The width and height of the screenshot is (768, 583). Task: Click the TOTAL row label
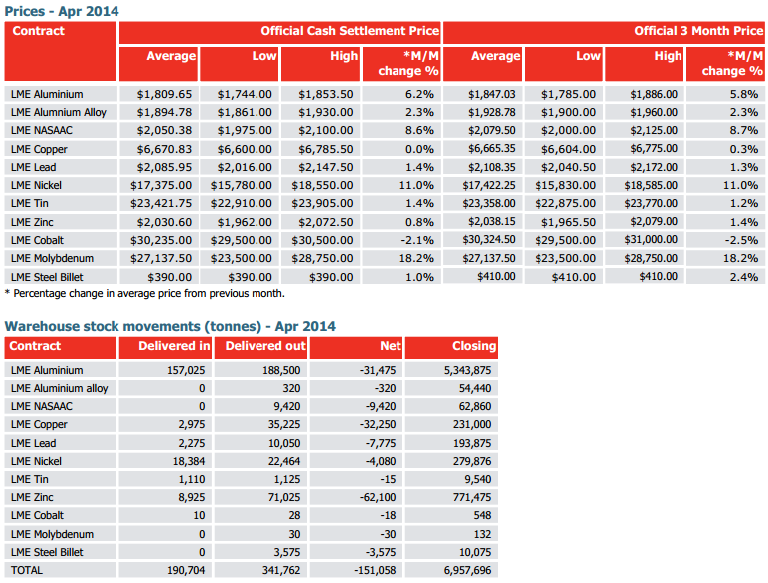click(x=27, y=570)
